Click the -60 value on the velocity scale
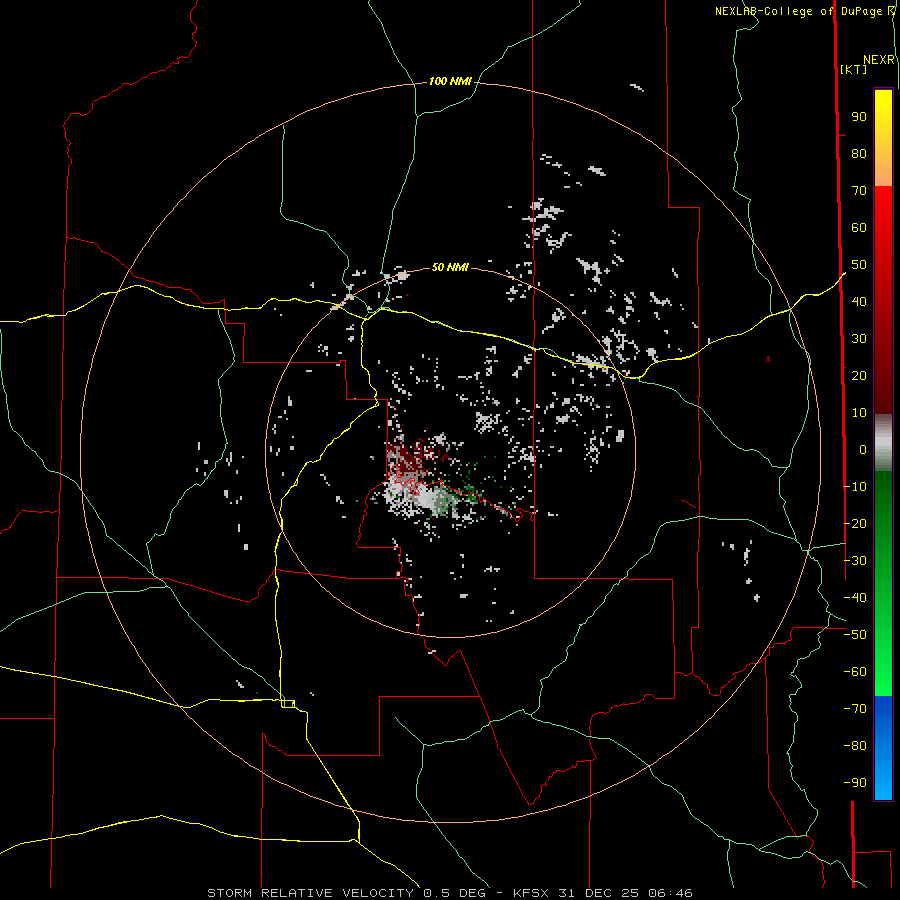 [x=855, y=672]
